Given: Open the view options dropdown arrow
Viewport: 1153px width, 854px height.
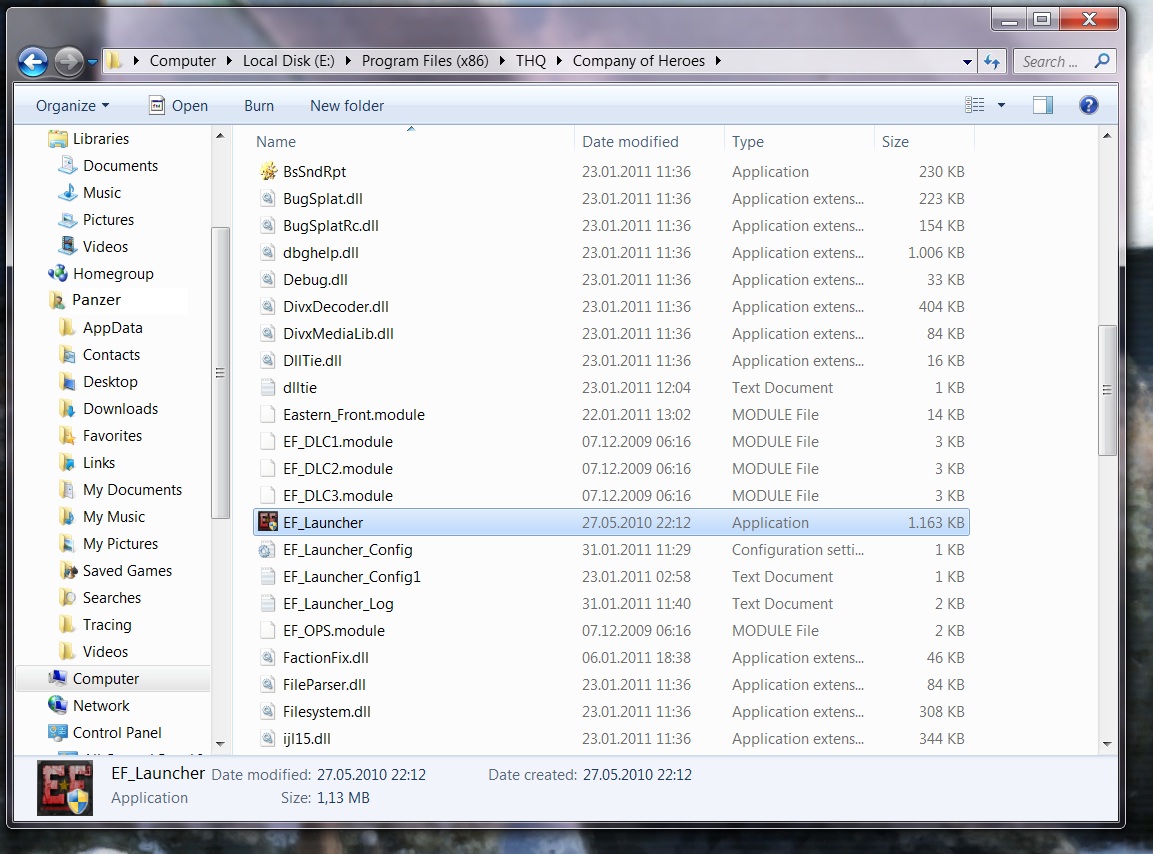Looking at the screenshot, I should [x=1001, y=105].
